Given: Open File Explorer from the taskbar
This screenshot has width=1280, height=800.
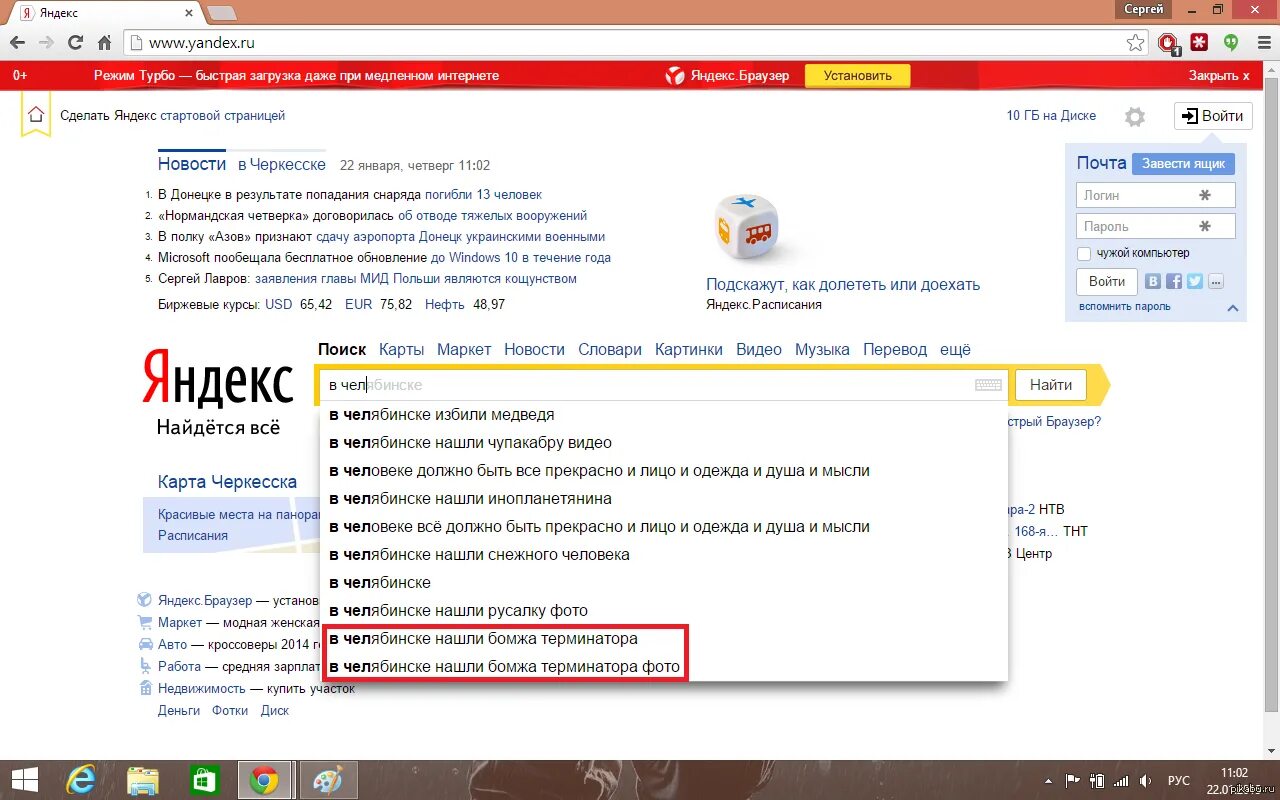Looking at the screenshot, I should pos(143,781).
